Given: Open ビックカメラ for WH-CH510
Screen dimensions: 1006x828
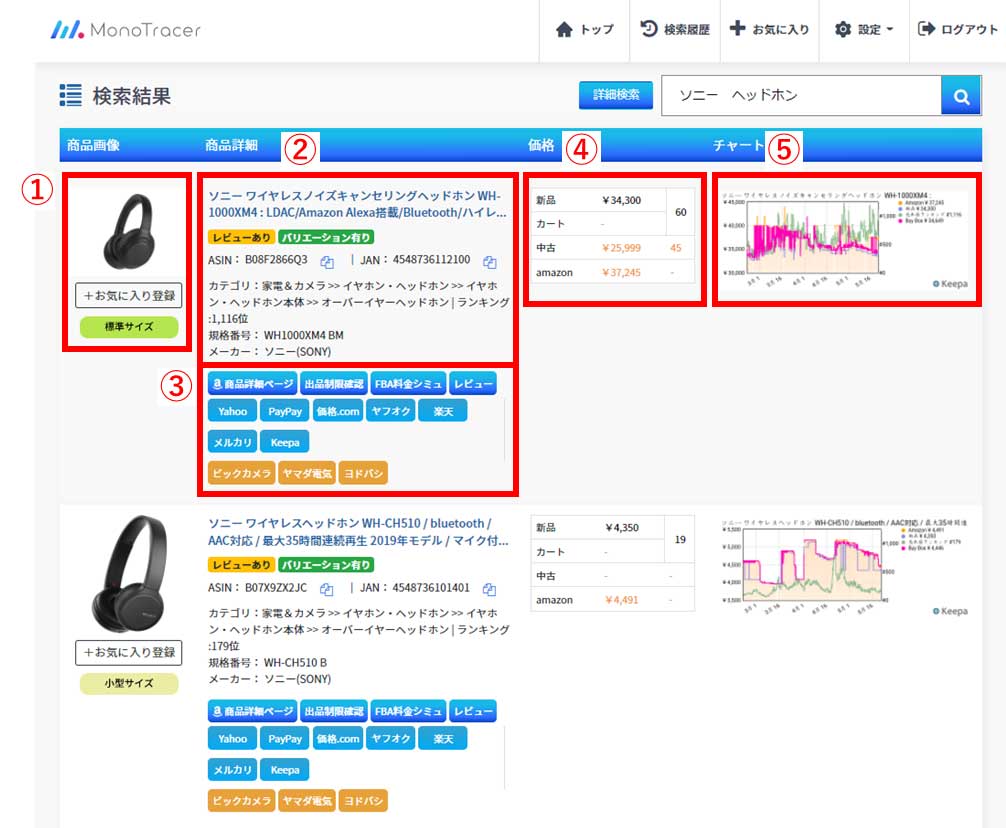Looking at the screenshot, I should (242, 800).
